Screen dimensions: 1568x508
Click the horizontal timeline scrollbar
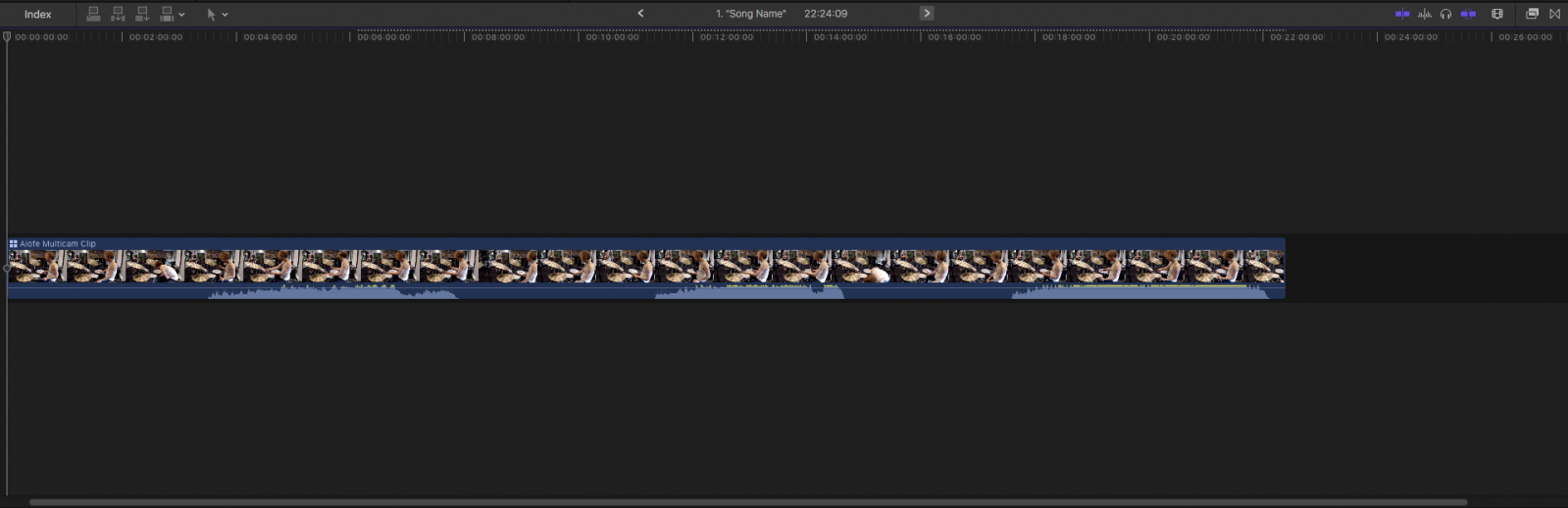tap(747, 502)
